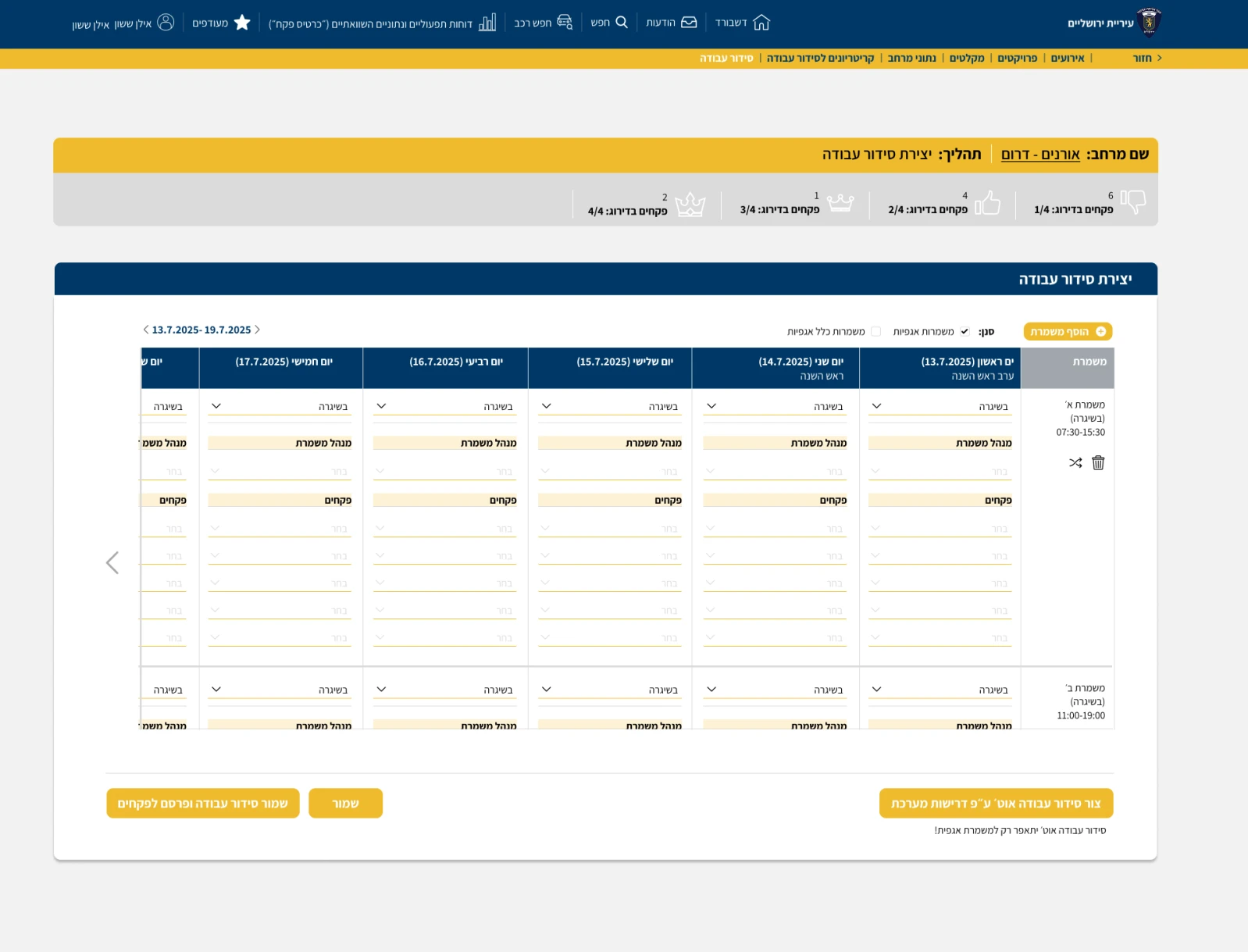This screenshot has height=952, width=1248.
Task: Expand the בשיגרה dropdown for Monday 14.7.2025 shift א'
Action: pyautogui.click(x=775, y=406)
